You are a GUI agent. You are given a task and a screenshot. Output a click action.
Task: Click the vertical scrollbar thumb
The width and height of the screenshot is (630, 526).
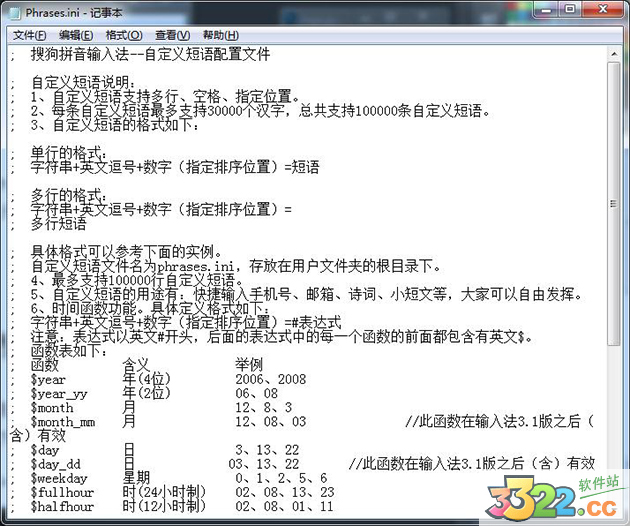pyautogui.click(x=614, y=204)
